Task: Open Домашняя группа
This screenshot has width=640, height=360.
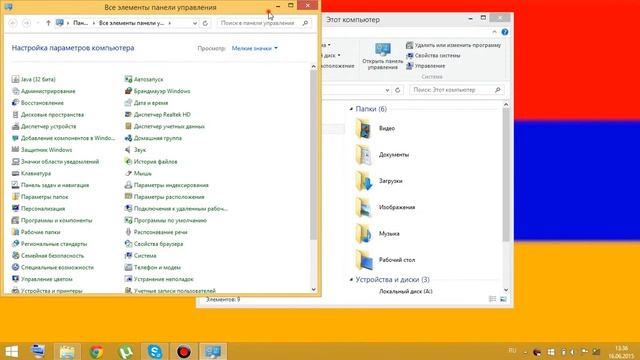Action: tap(153, 138)
